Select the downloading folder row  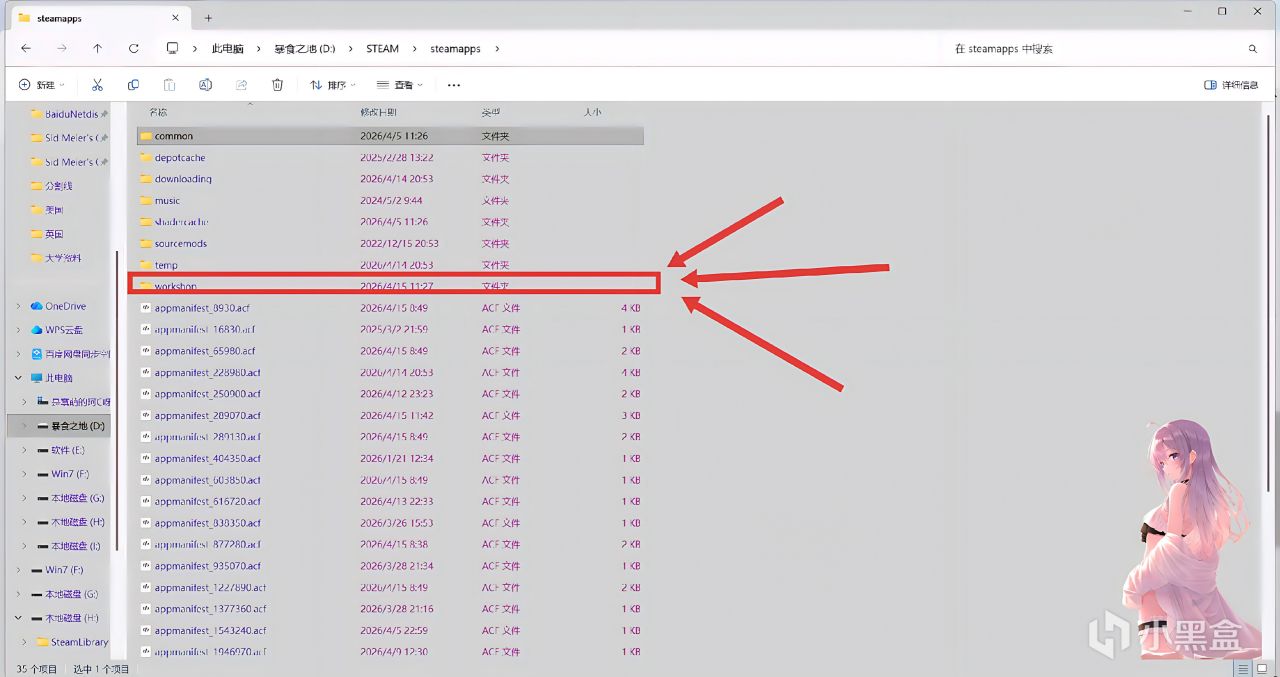tap(390, 179)
